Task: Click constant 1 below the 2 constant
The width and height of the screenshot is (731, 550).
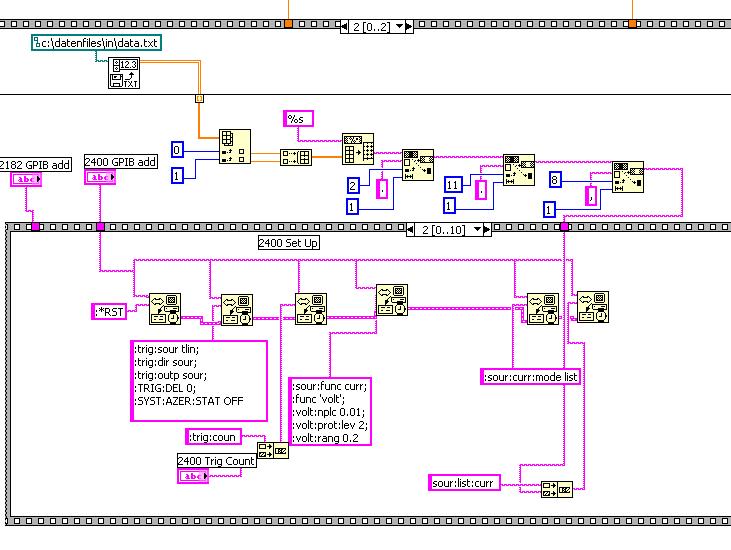Action: 352,206
